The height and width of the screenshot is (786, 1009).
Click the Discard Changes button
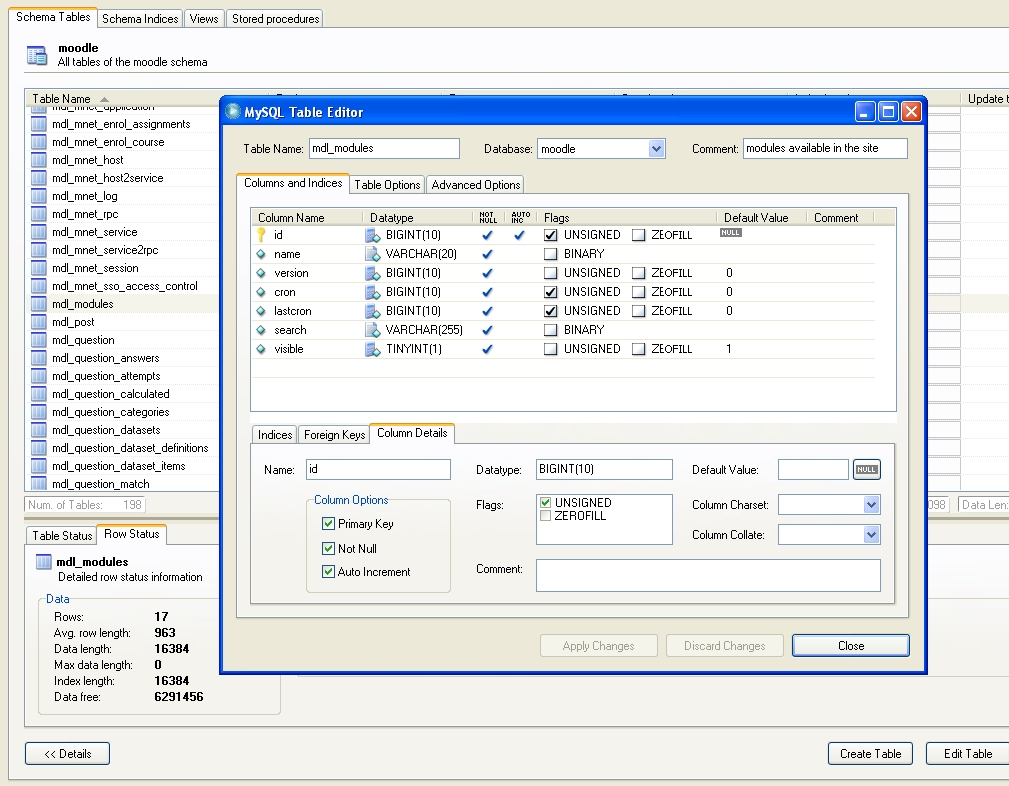tap(725, 646)
